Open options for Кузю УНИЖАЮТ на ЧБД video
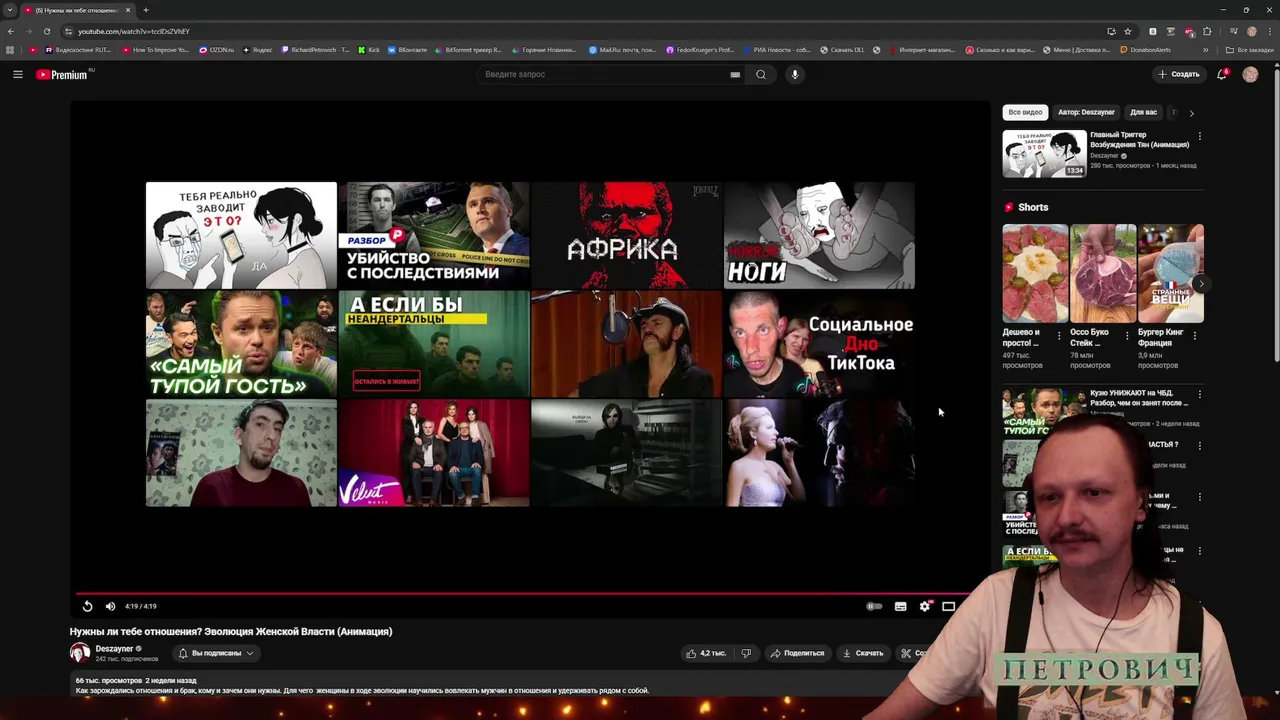Screen dimensions: 1280x720 (x=1199, y=394)
